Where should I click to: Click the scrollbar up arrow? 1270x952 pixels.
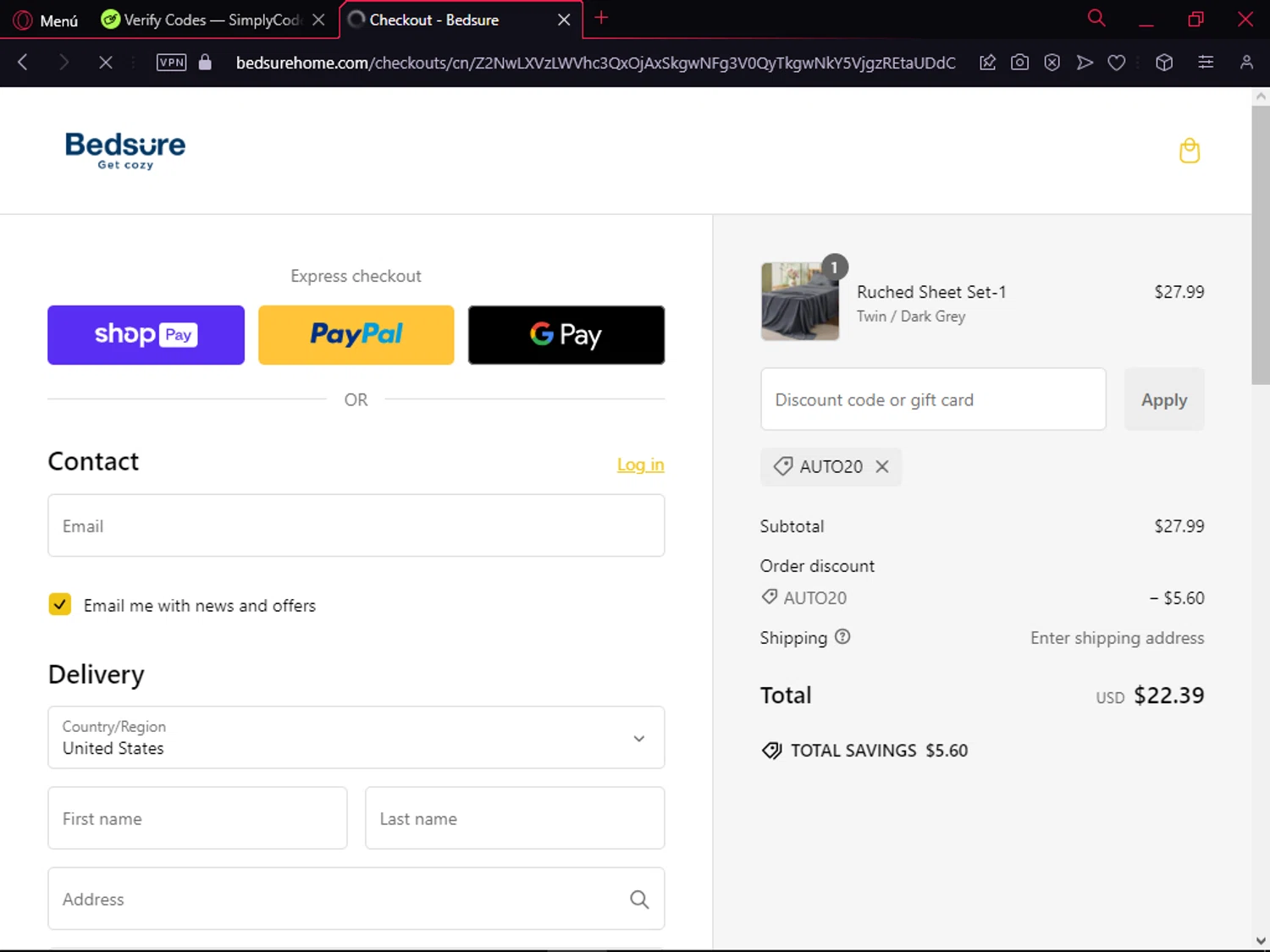point(1261,96)
